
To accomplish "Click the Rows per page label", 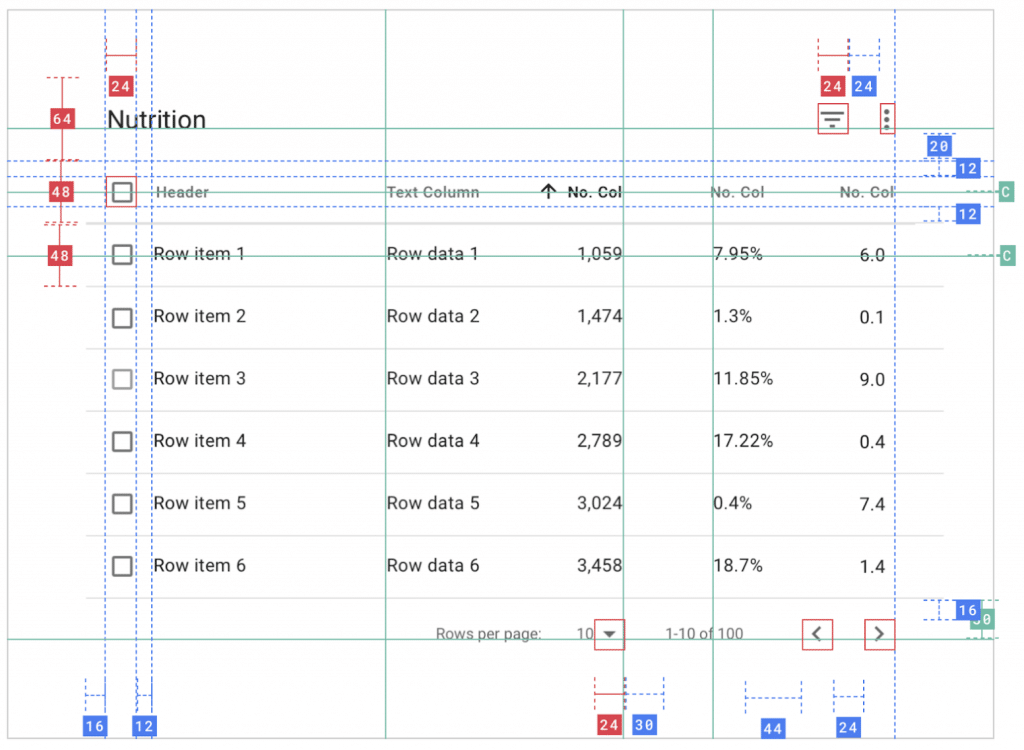I will (488, 634).
